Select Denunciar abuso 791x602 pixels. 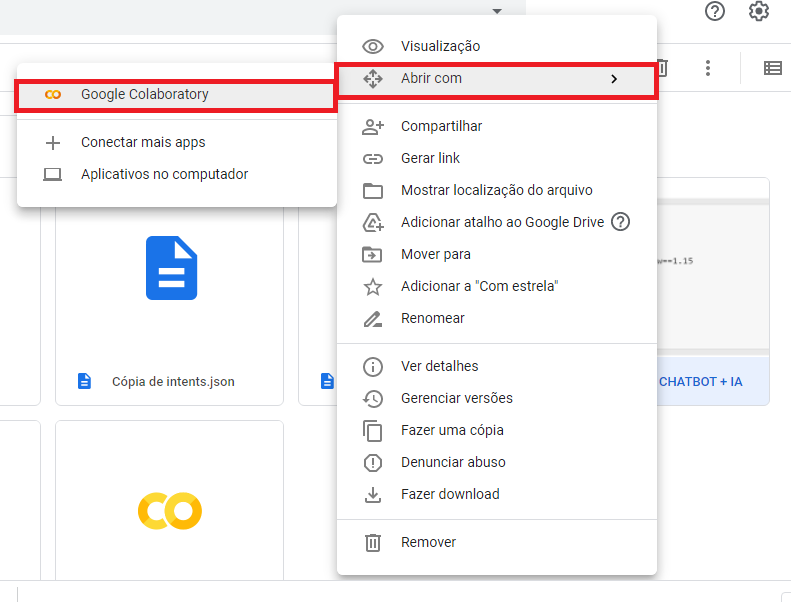point(496,462)
